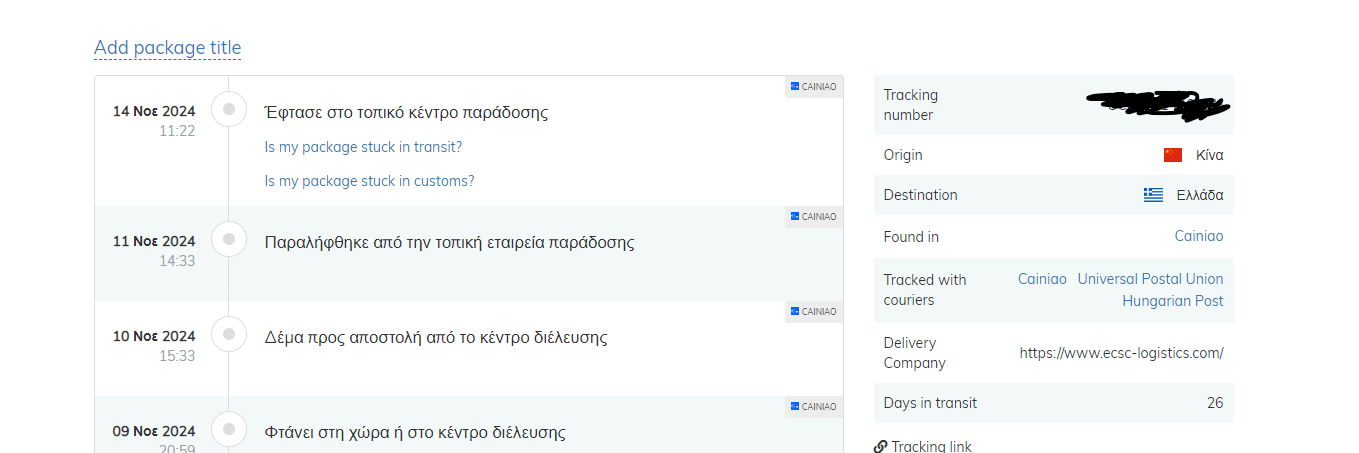The image size is (1359, 453).
Task: Select status 'Παραλήφθηκε από την τοπική εταιρεία παράδοσης'
Action: (449, 242)
